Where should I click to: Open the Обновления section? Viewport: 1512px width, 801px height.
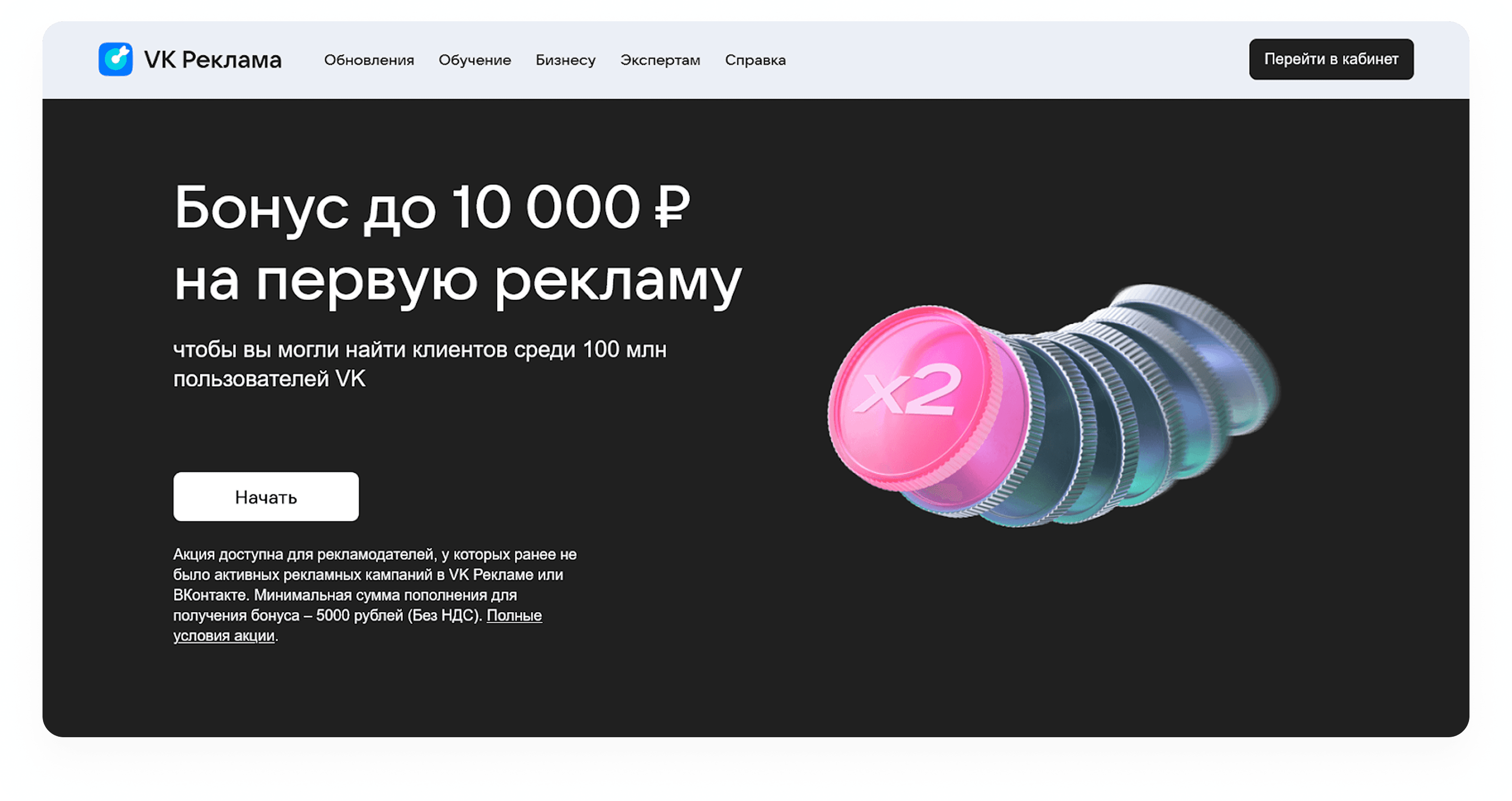370,60
